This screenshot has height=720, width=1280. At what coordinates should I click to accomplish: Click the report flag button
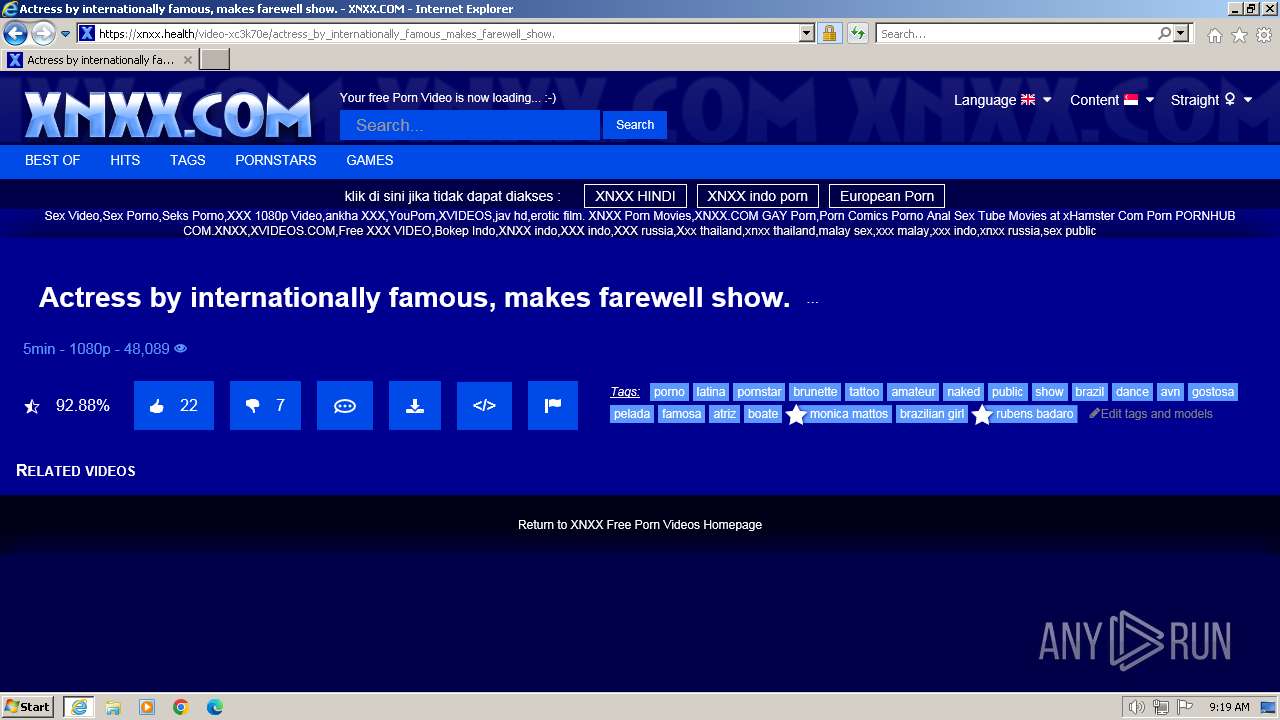pos(553,406)
